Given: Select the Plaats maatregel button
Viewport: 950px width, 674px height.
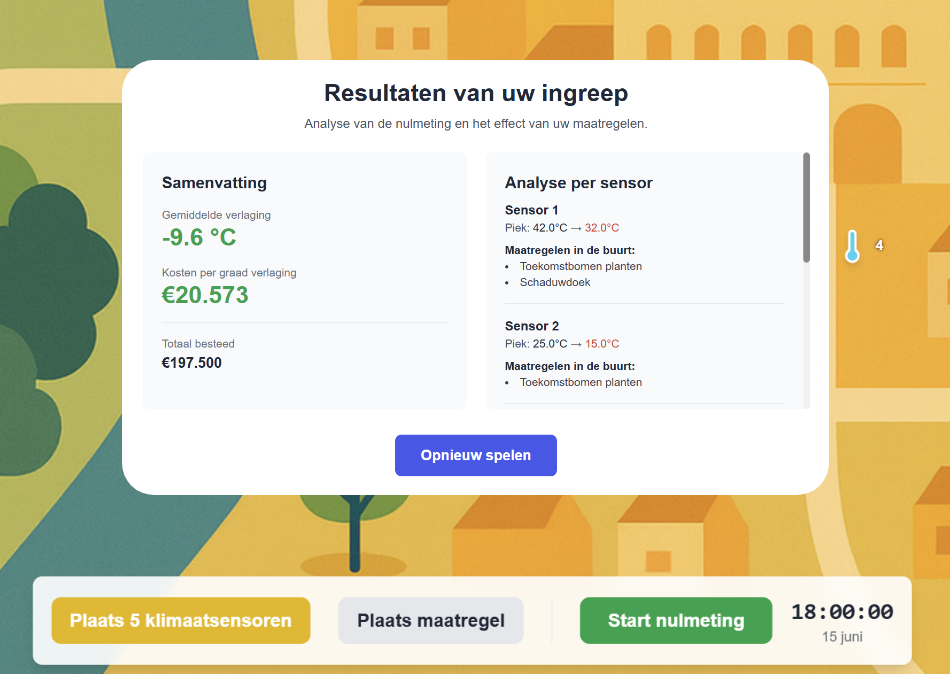Looking at the screenshot, I should (431, 621).
